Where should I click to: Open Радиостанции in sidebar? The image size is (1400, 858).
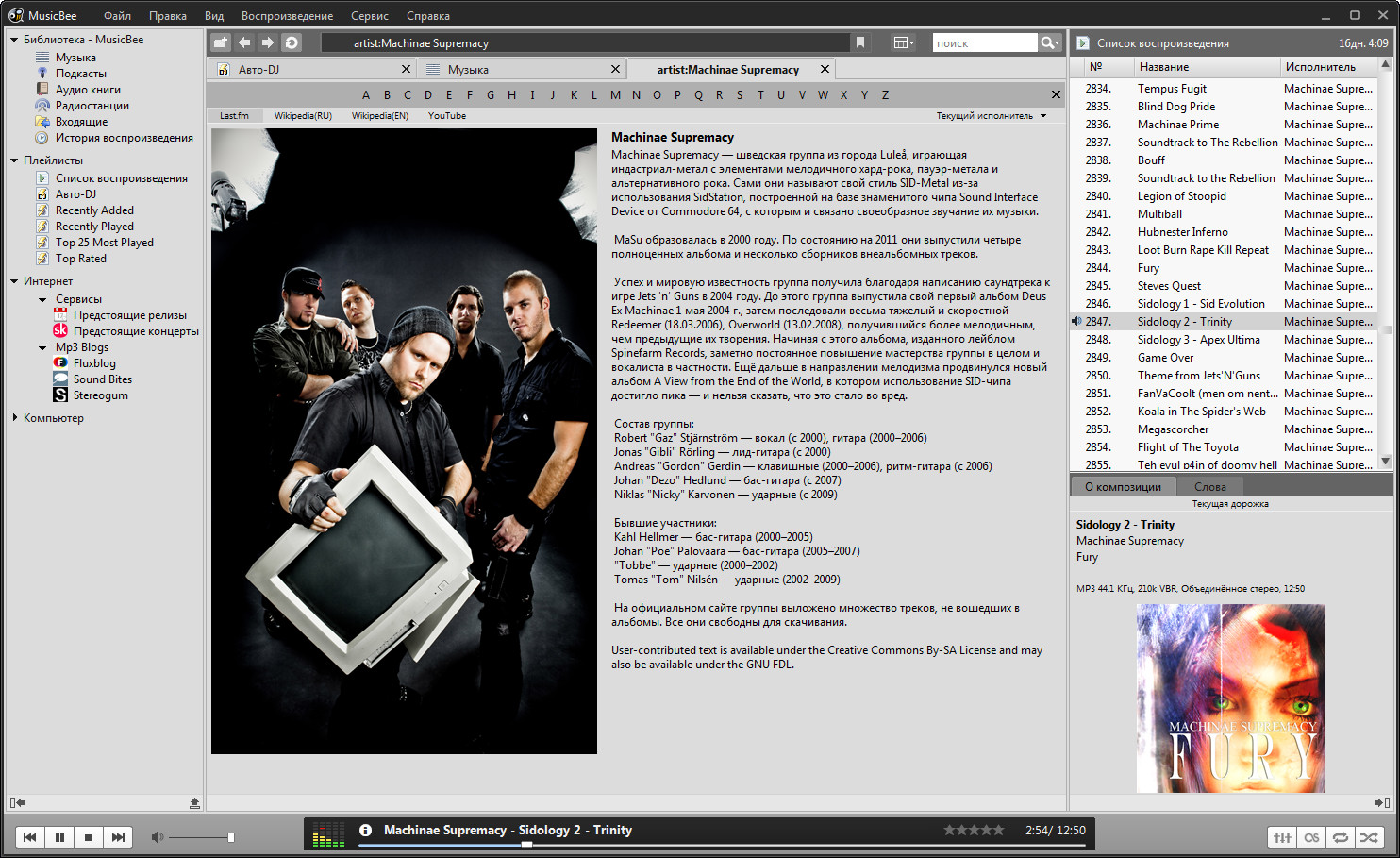tap(92, 106)
